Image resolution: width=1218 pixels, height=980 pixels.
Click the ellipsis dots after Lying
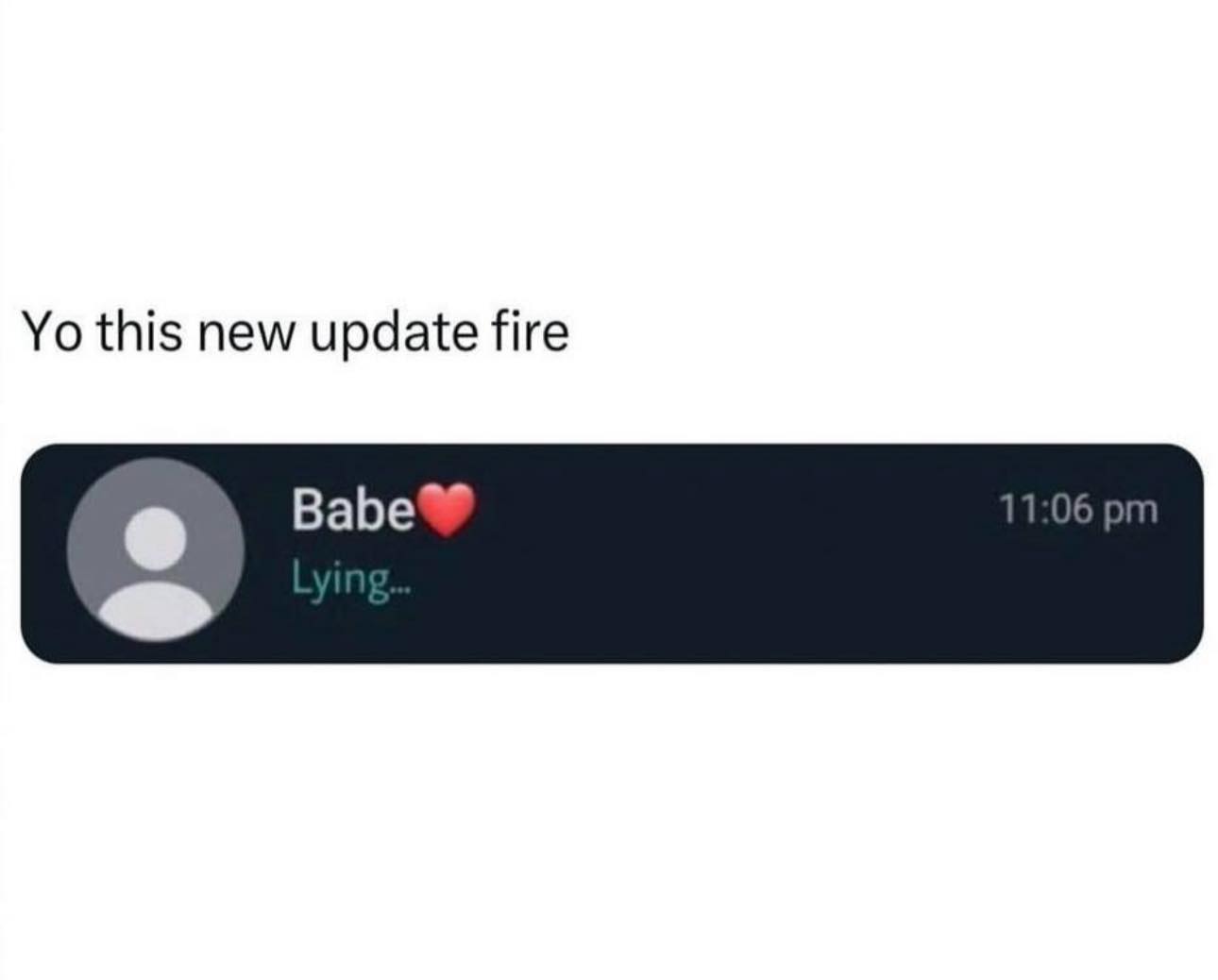click(x=401, y=590)
